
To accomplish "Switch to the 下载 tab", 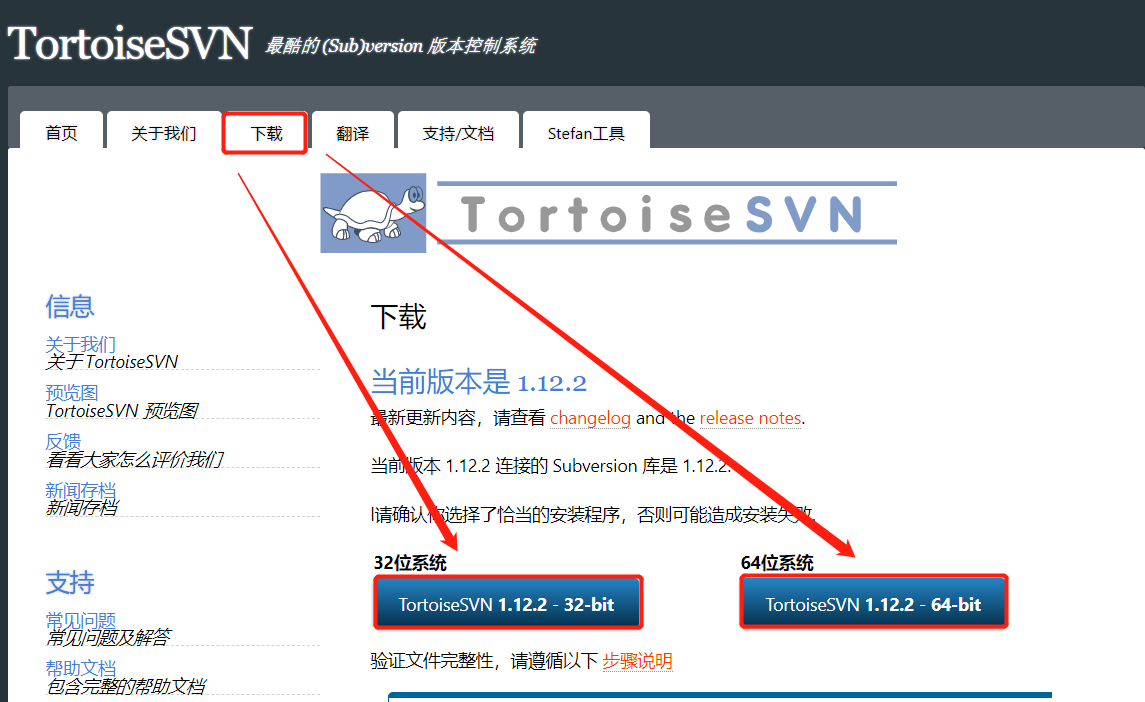I will tap(266, 133).
